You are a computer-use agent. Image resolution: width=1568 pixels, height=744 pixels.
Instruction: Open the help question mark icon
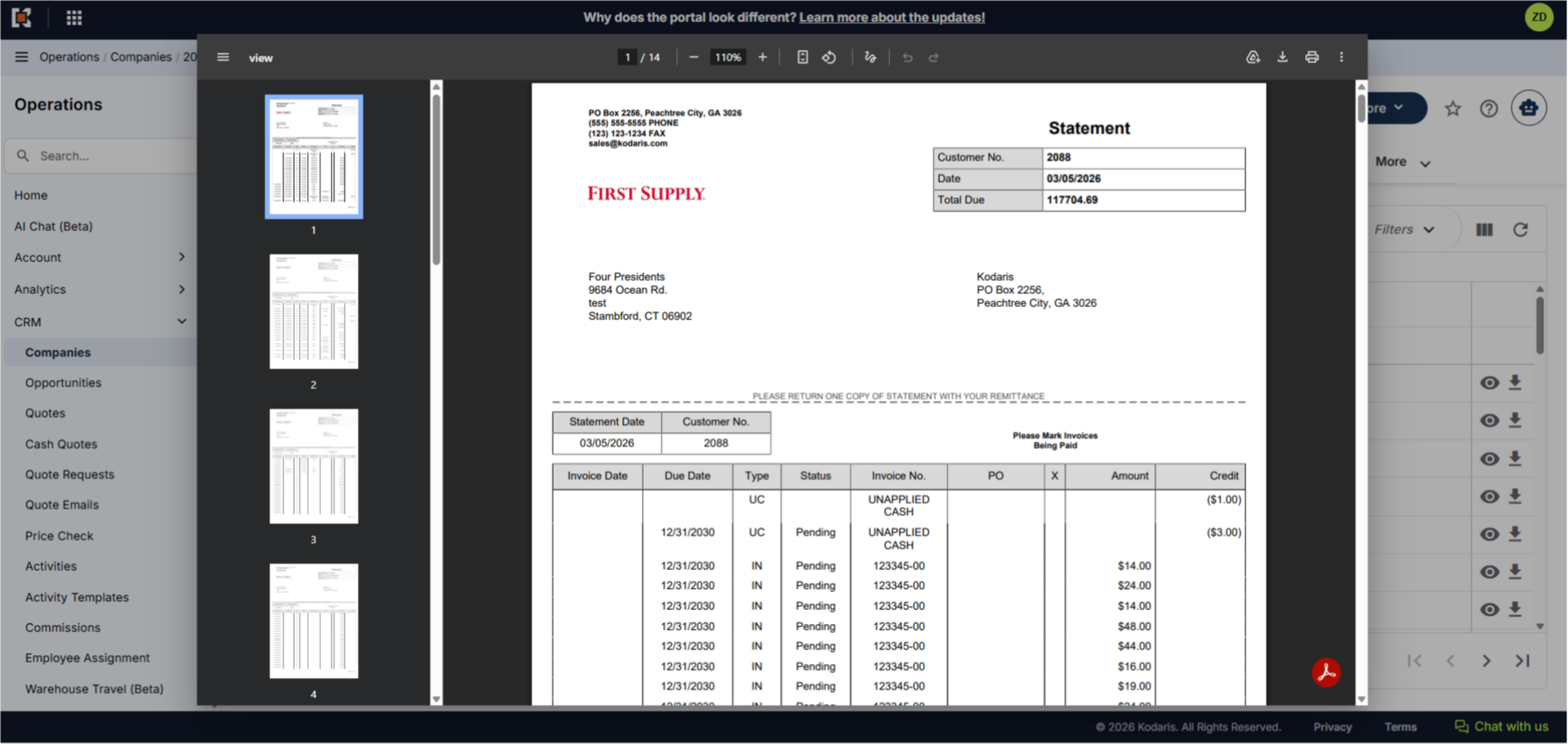(x=1489, y=109)
